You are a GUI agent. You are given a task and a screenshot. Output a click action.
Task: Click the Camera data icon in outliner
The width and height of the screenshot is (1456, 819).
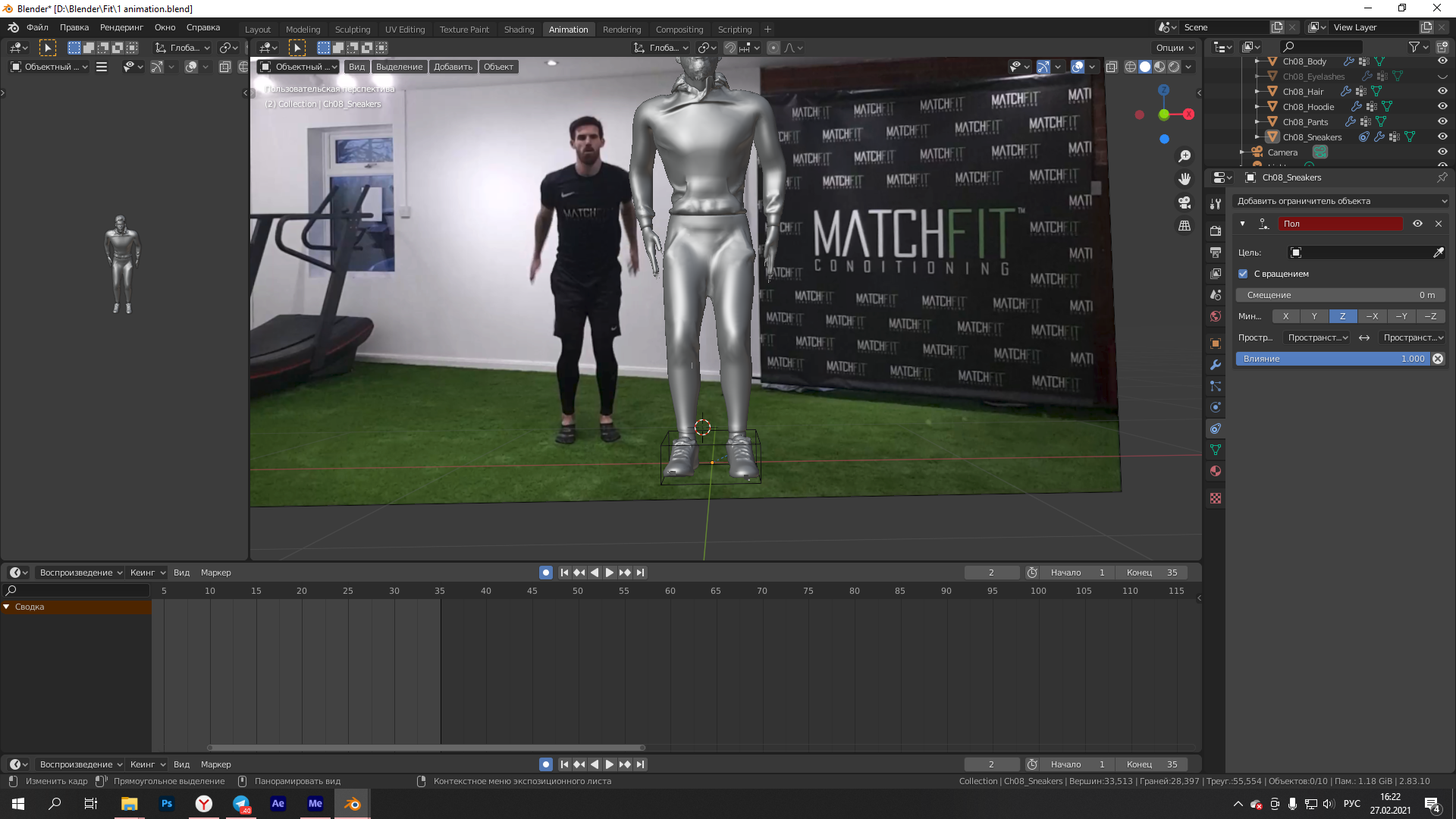pos(1320,152)
